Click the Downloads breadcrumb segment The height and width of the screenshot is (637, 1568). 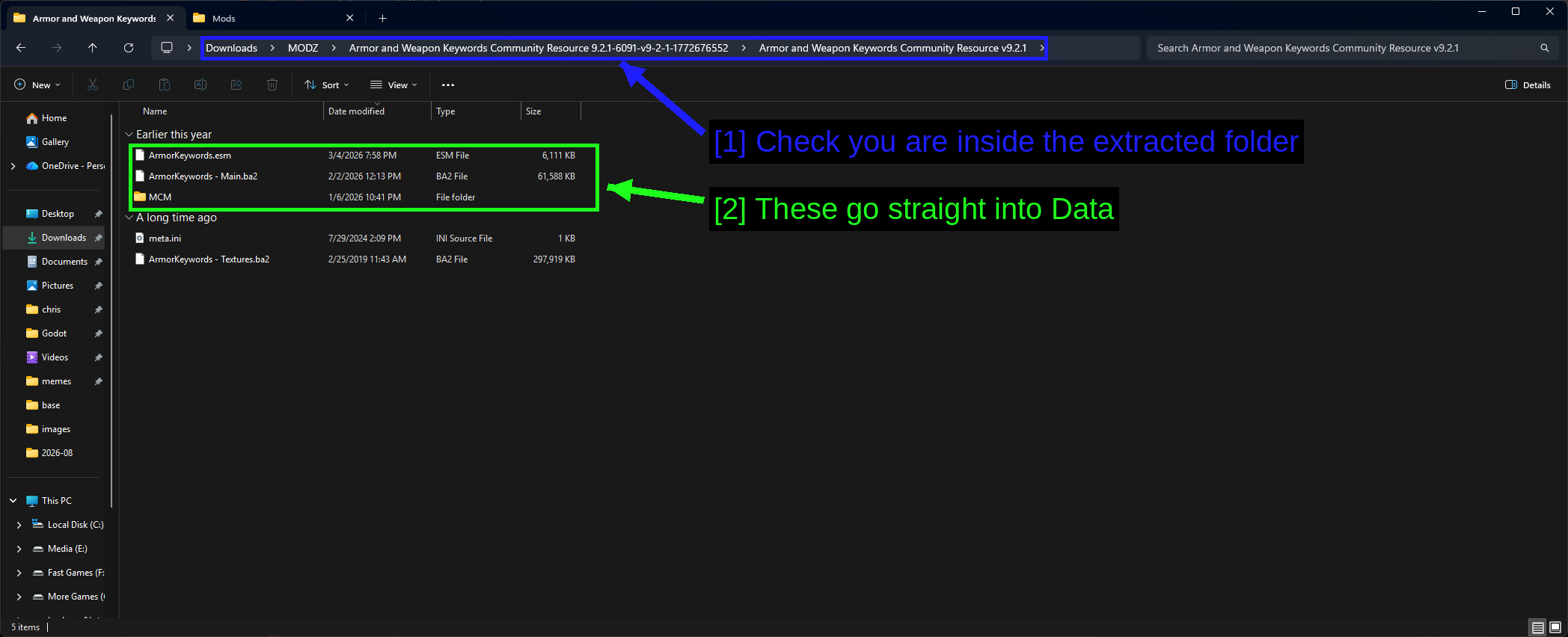[x=231, y=48]
